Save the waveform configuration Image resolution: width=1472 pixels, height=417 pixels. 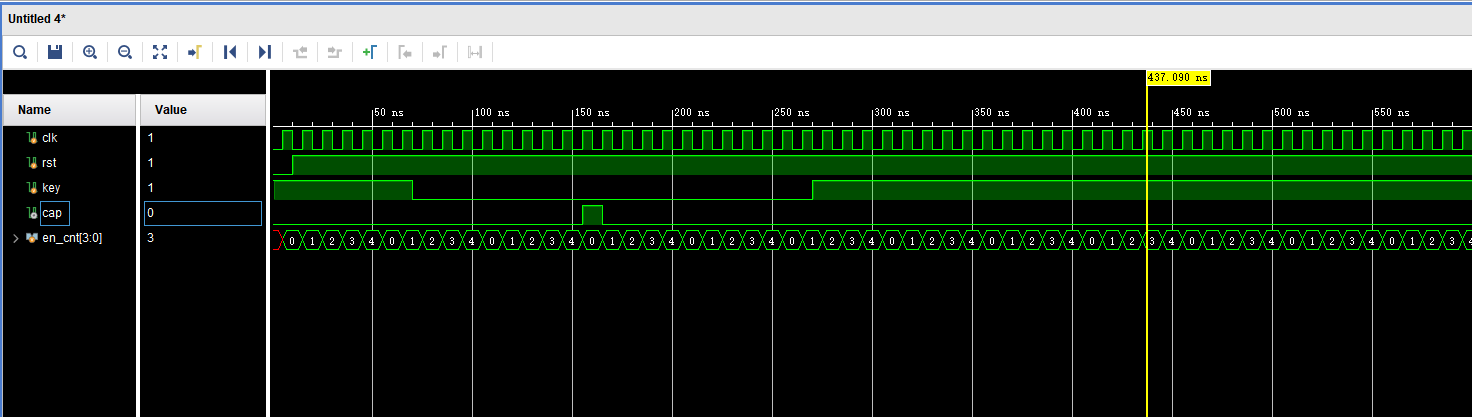click(x=55, y=52)
